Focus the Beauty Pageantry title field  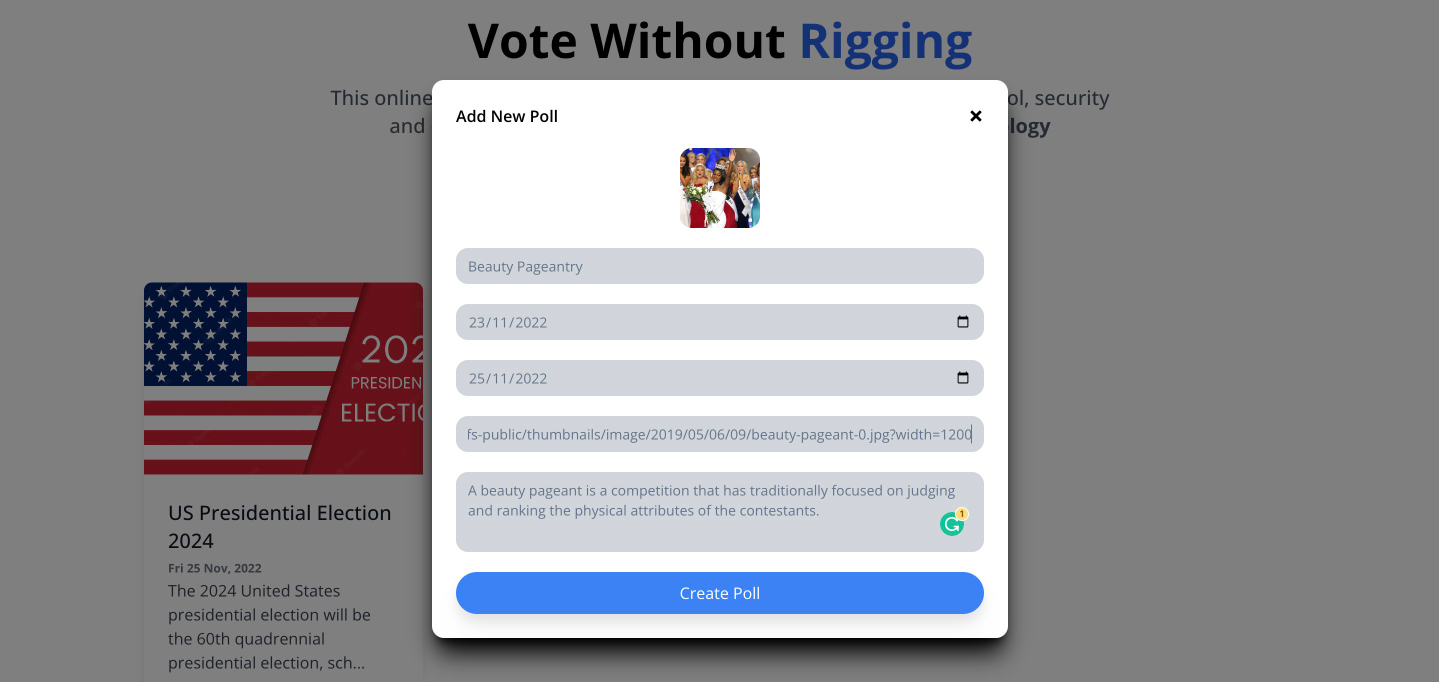pos(720,266)
